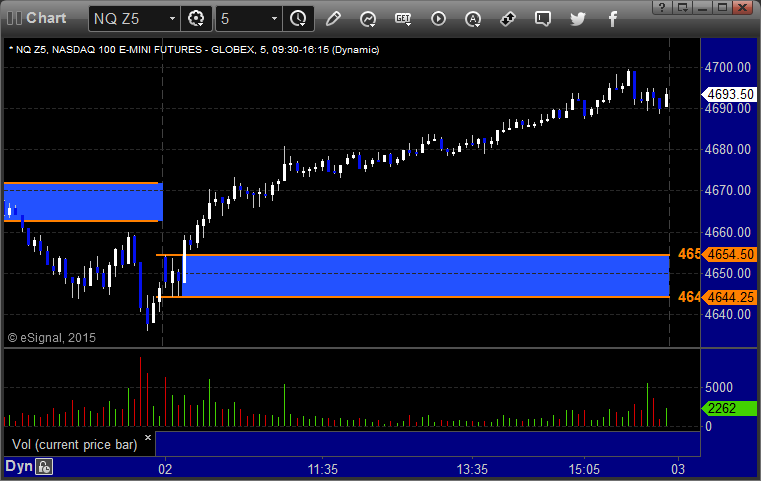
Task: Click the 5000 volume axis label
Action: pyautogui.click(x=719, y=387)
